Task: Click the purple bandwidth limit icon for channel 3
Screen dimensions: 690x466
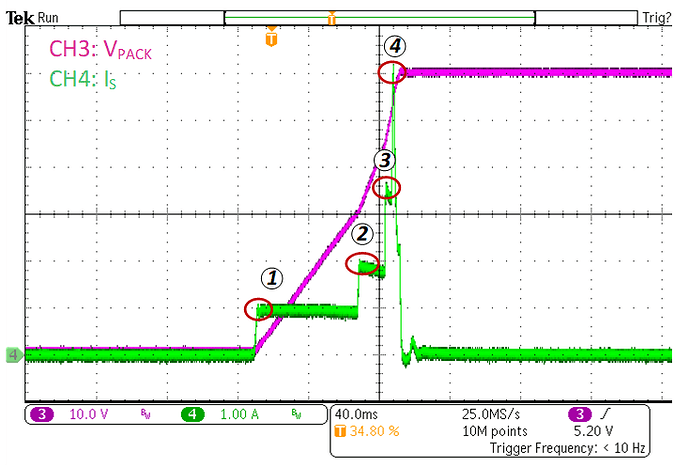Action: coord(146,414)
